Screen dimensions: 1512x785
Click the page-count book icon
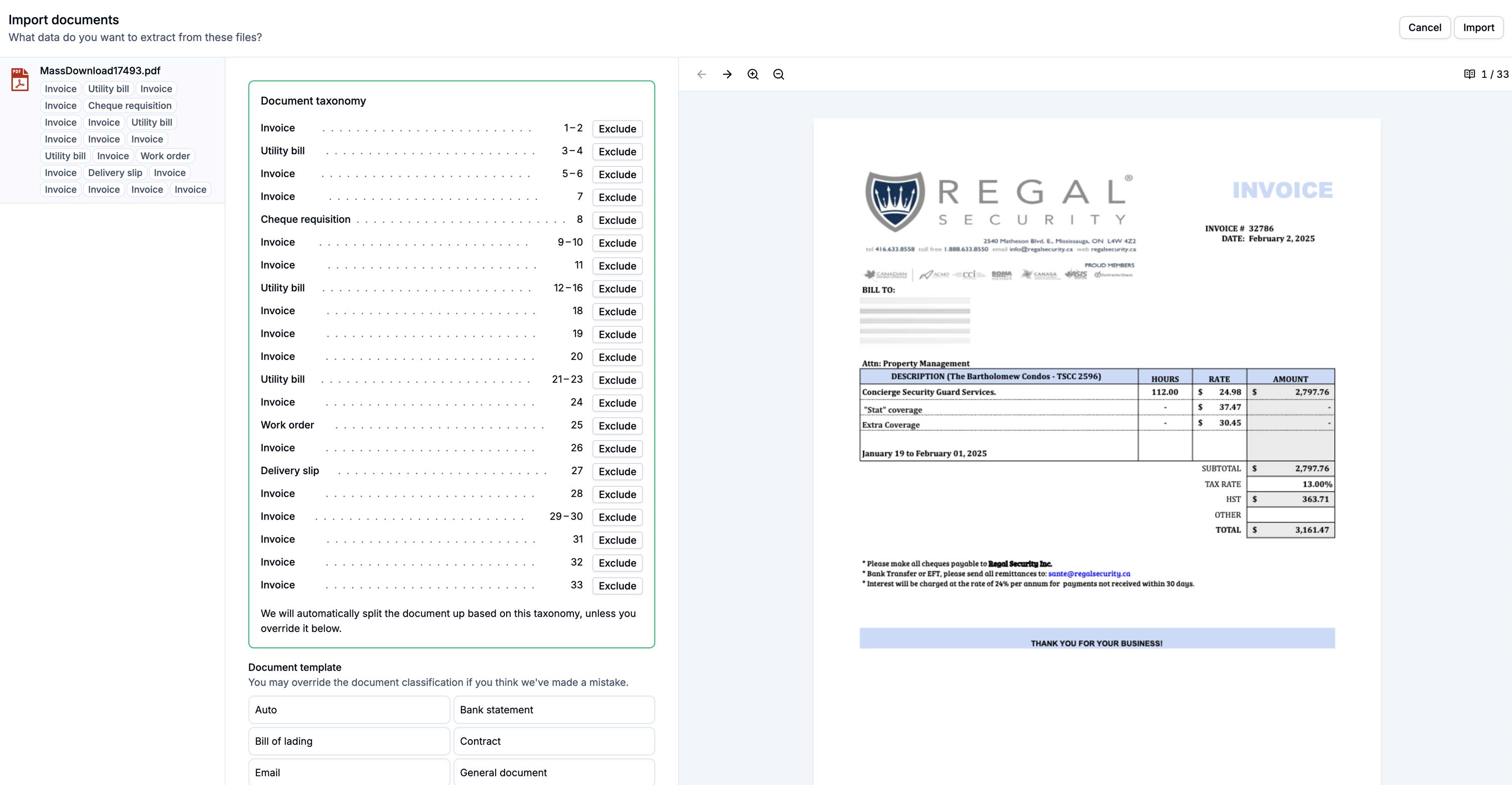coord(1469,75)
